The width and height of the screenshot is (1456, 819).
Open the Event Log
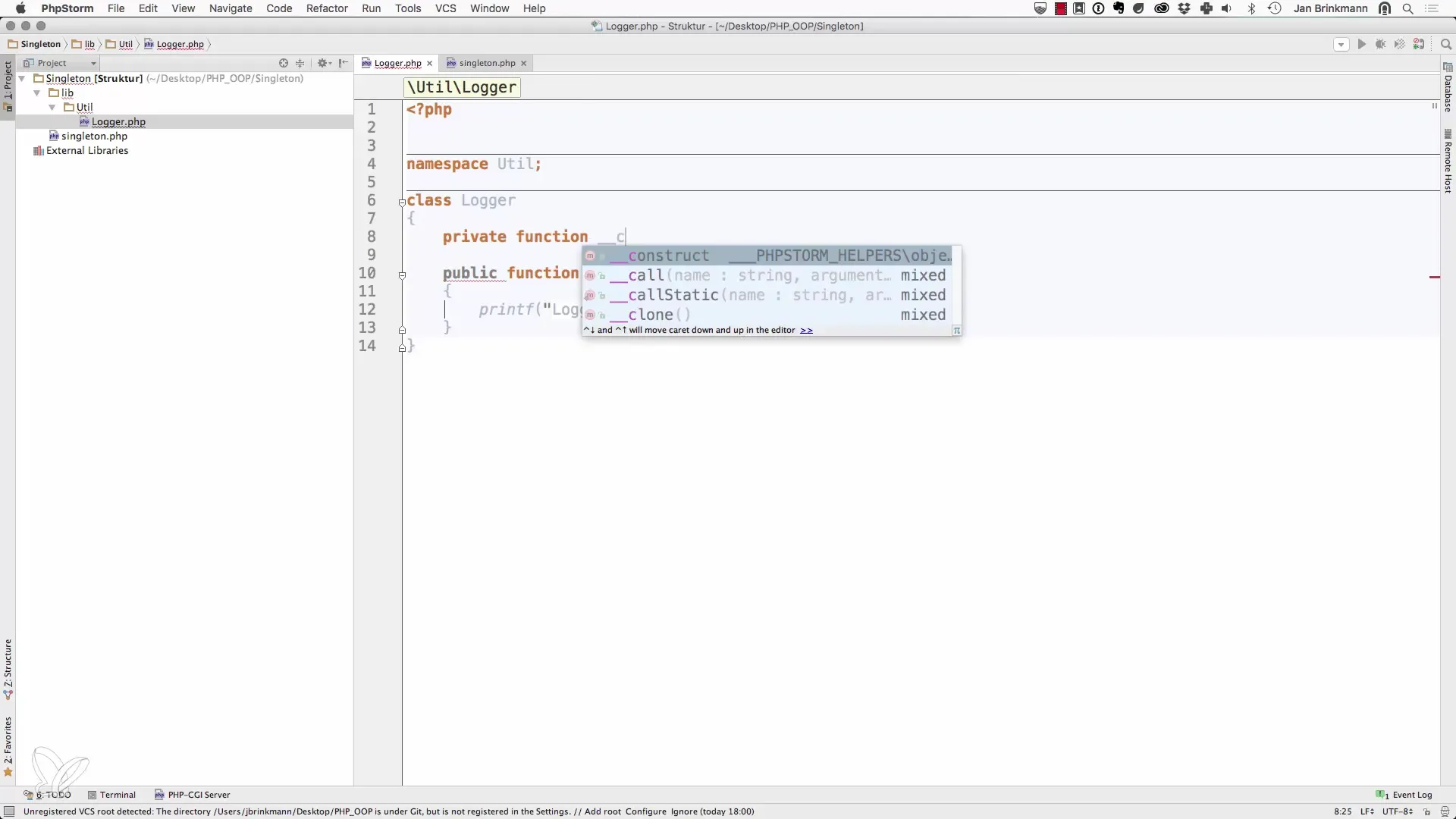coord(1404,795)
